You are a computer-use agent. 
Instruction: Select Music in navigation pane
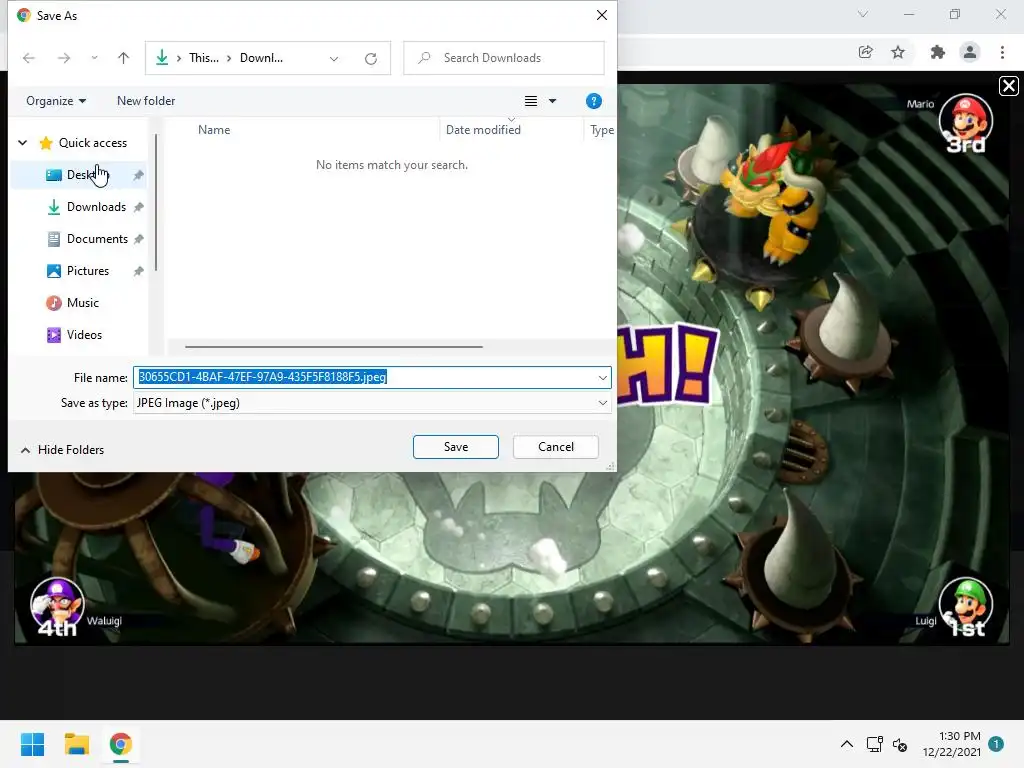click(x=82, y=303)
